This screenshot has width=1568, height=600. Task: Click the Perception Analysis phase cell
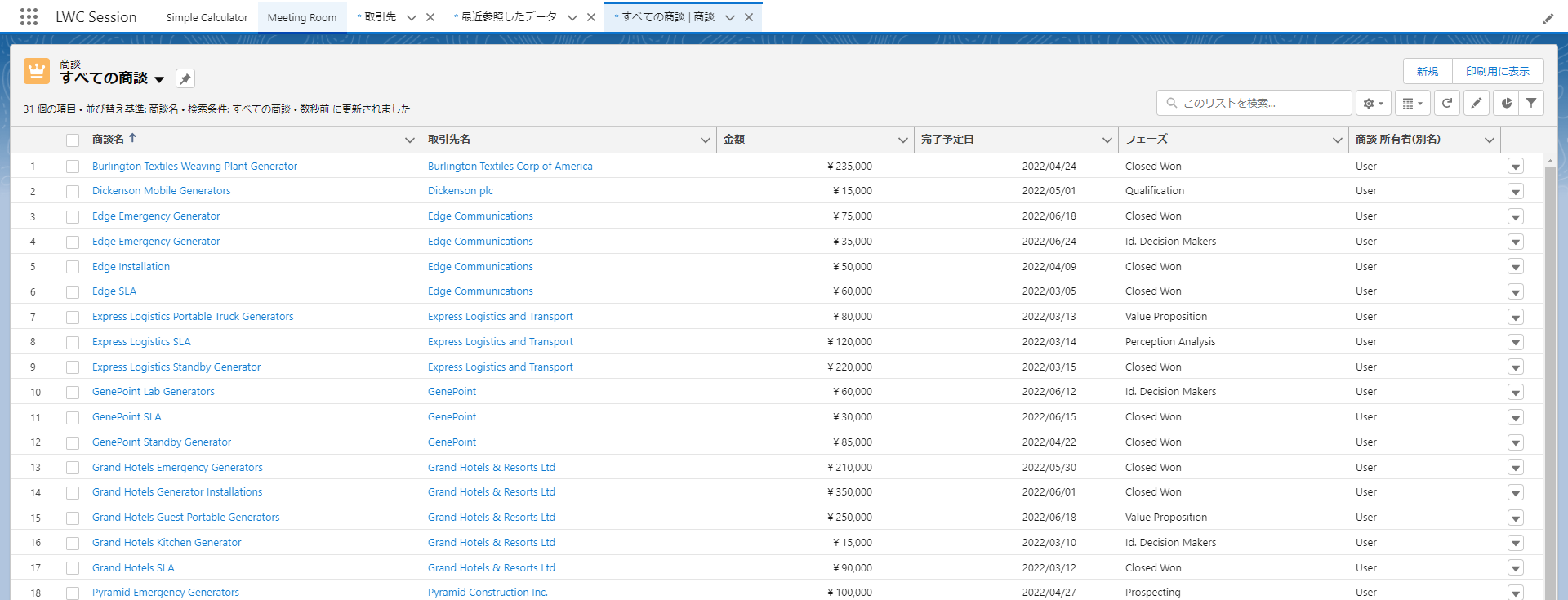coord(1170,342)
